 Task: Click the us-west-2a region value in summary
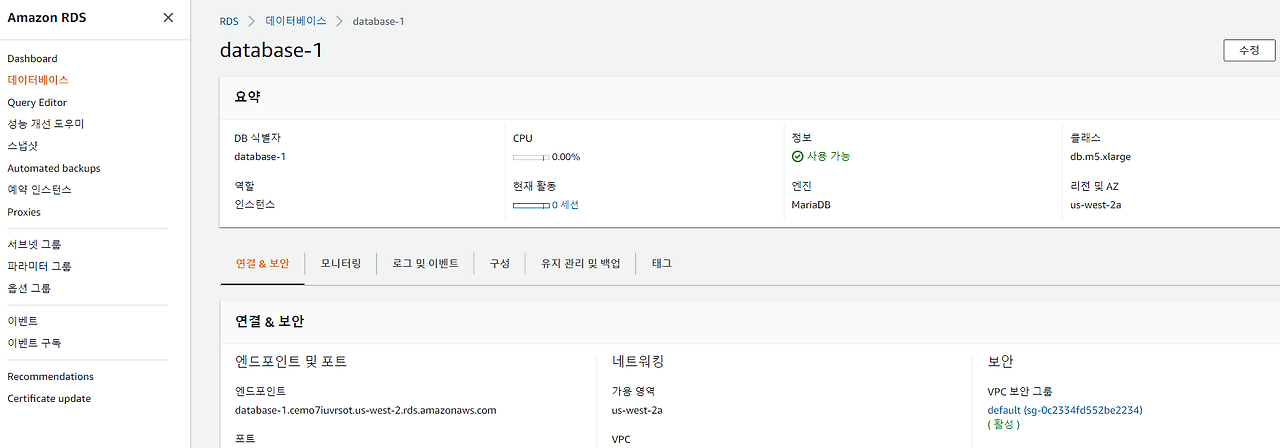1096,205
